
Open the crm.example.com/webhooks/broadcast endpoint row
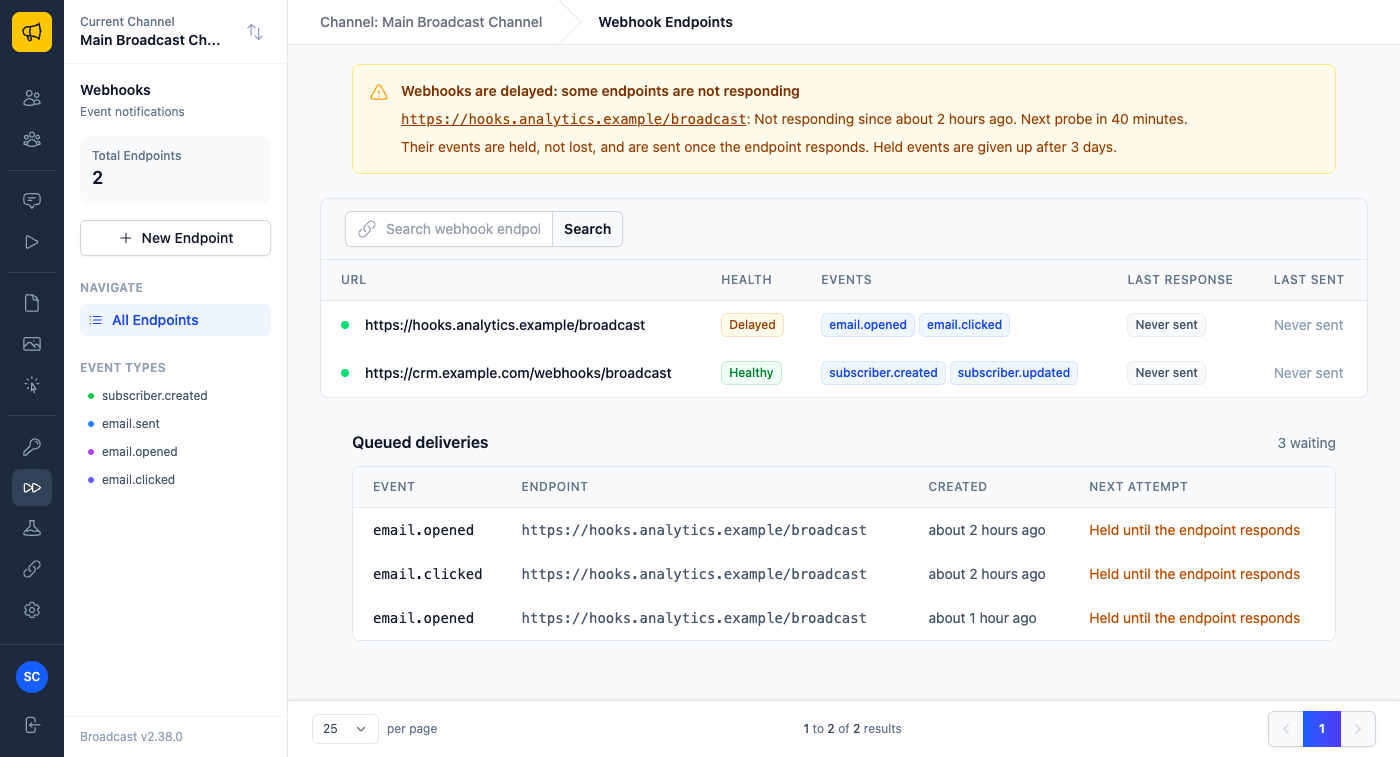click(844, 373)
